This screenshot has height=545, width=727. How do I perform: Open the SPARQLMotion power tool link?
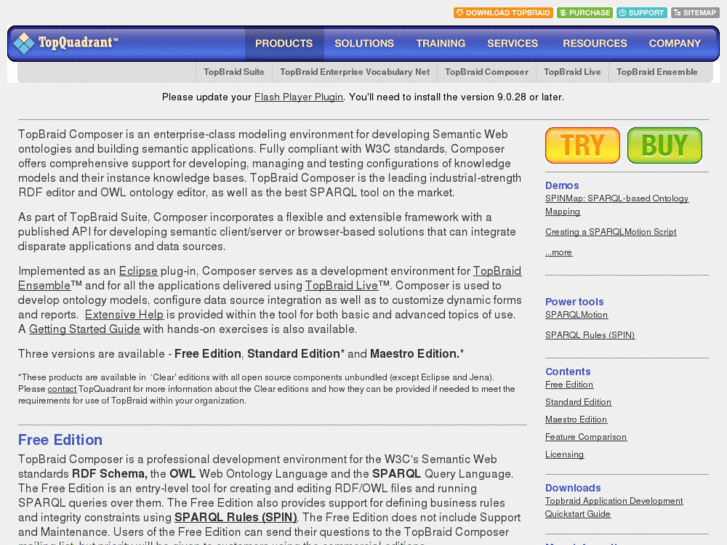[x=576, y=315]
